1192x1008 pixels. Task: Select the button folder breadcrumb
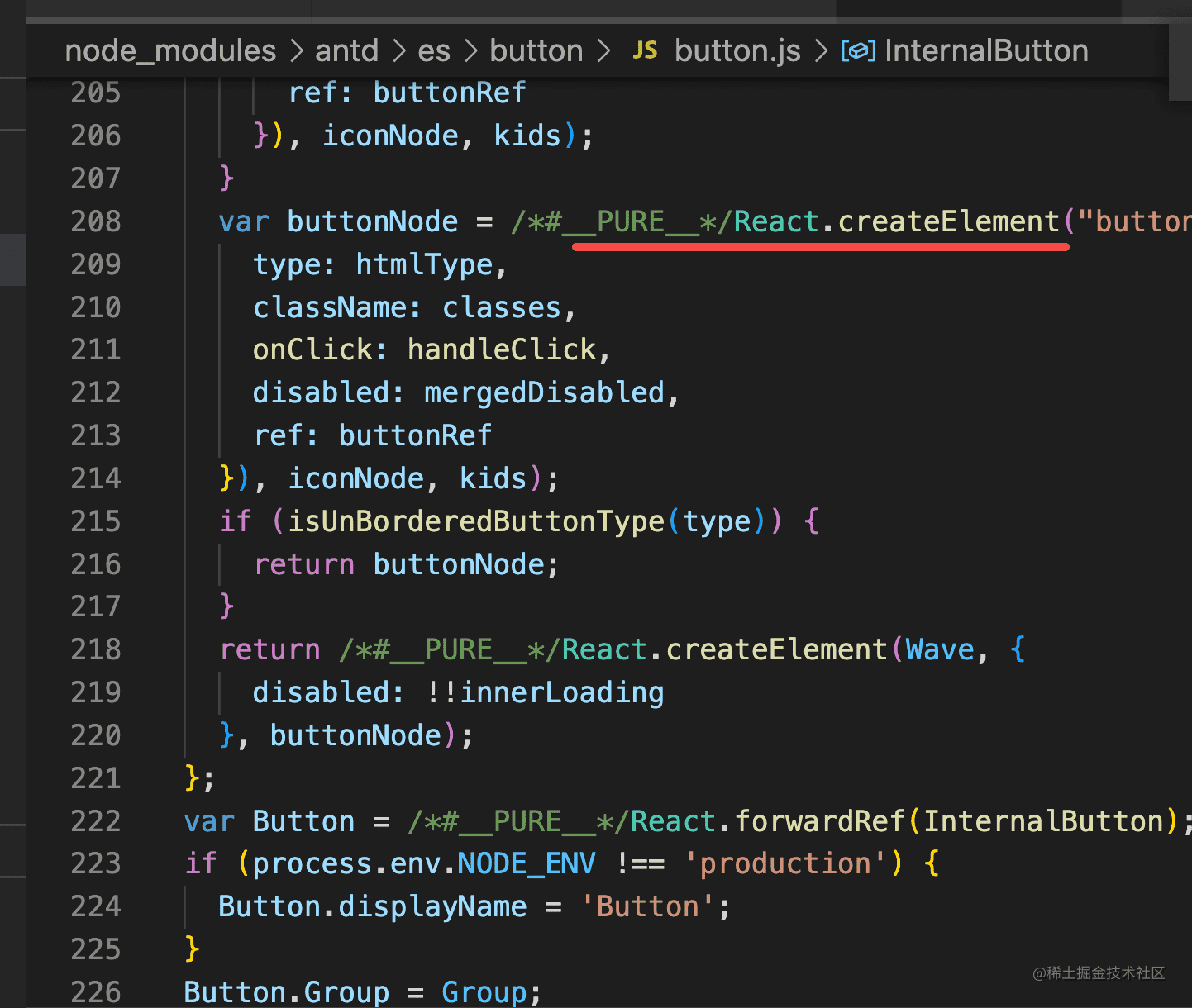[536, 51]
